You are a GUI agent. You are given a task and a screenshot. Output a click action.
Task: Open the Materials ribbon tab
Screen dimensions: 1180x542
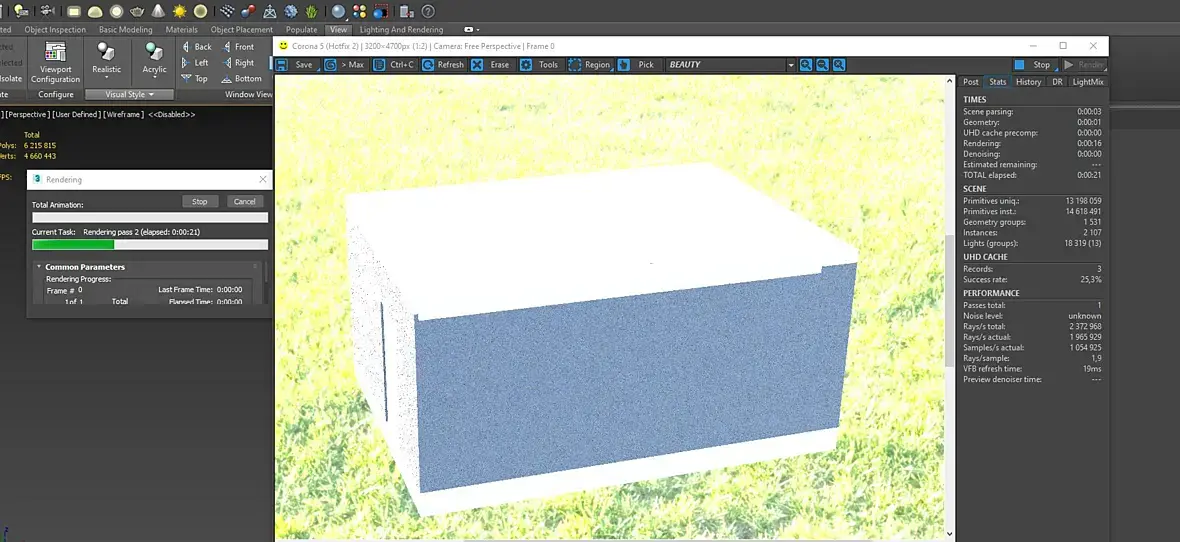[x=181, y=30]
